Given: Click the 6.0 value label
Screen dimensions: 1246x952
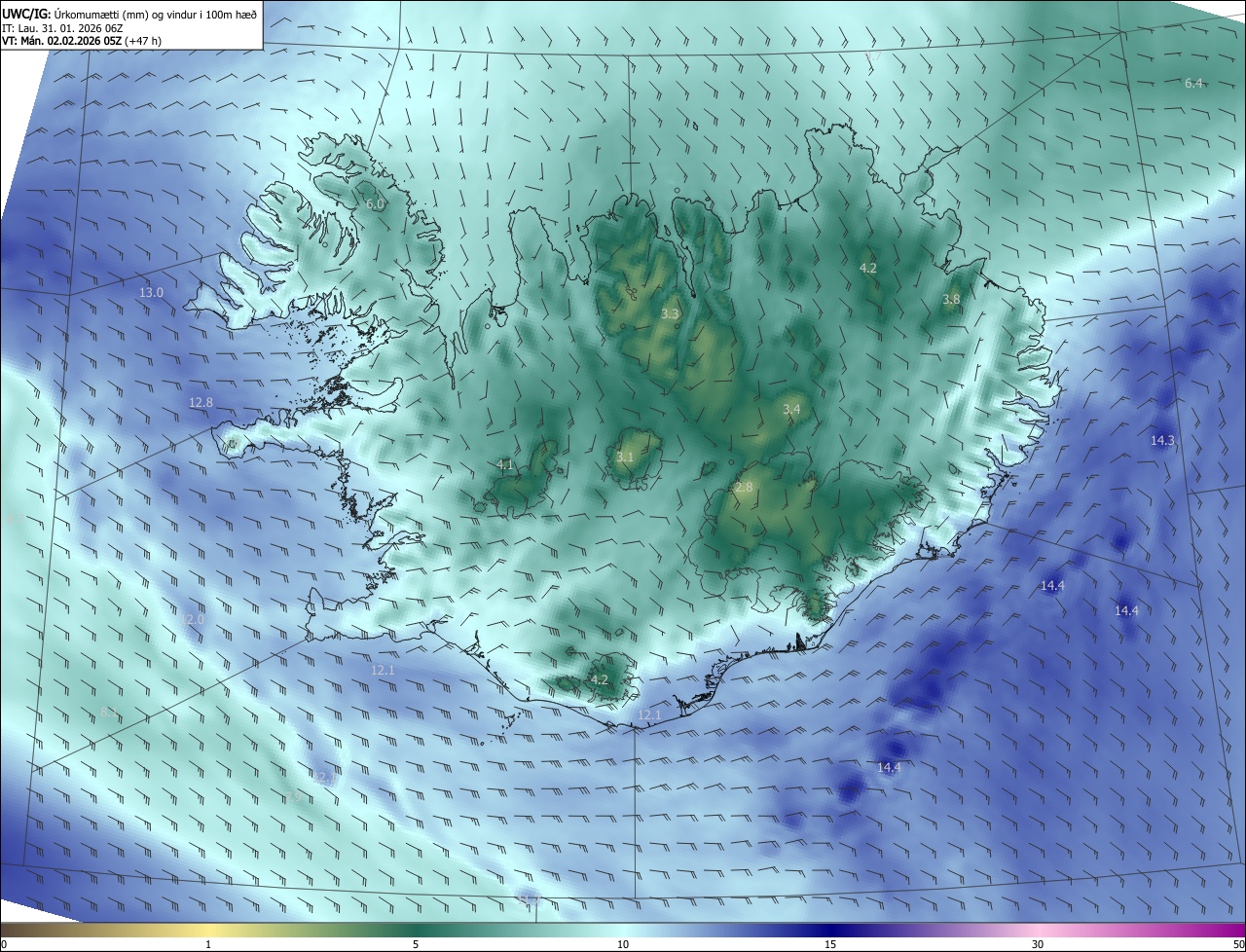Looking at the screenshot, I should [375, 204].
